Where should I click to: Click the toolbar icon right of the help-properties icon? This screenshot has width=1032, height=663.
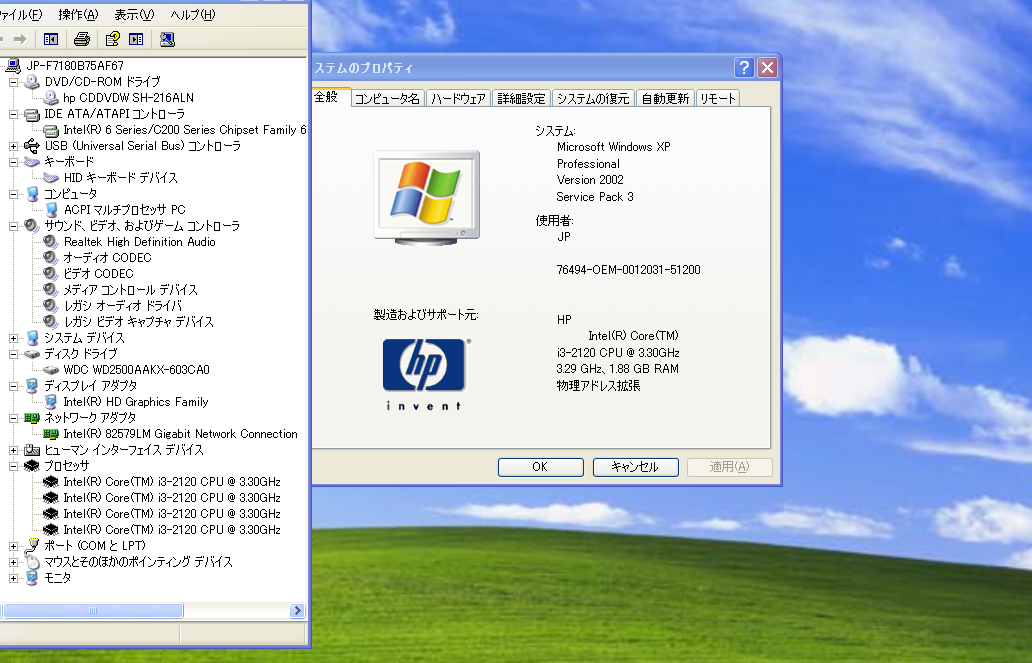pyautogui.click(x=136, y=40)
